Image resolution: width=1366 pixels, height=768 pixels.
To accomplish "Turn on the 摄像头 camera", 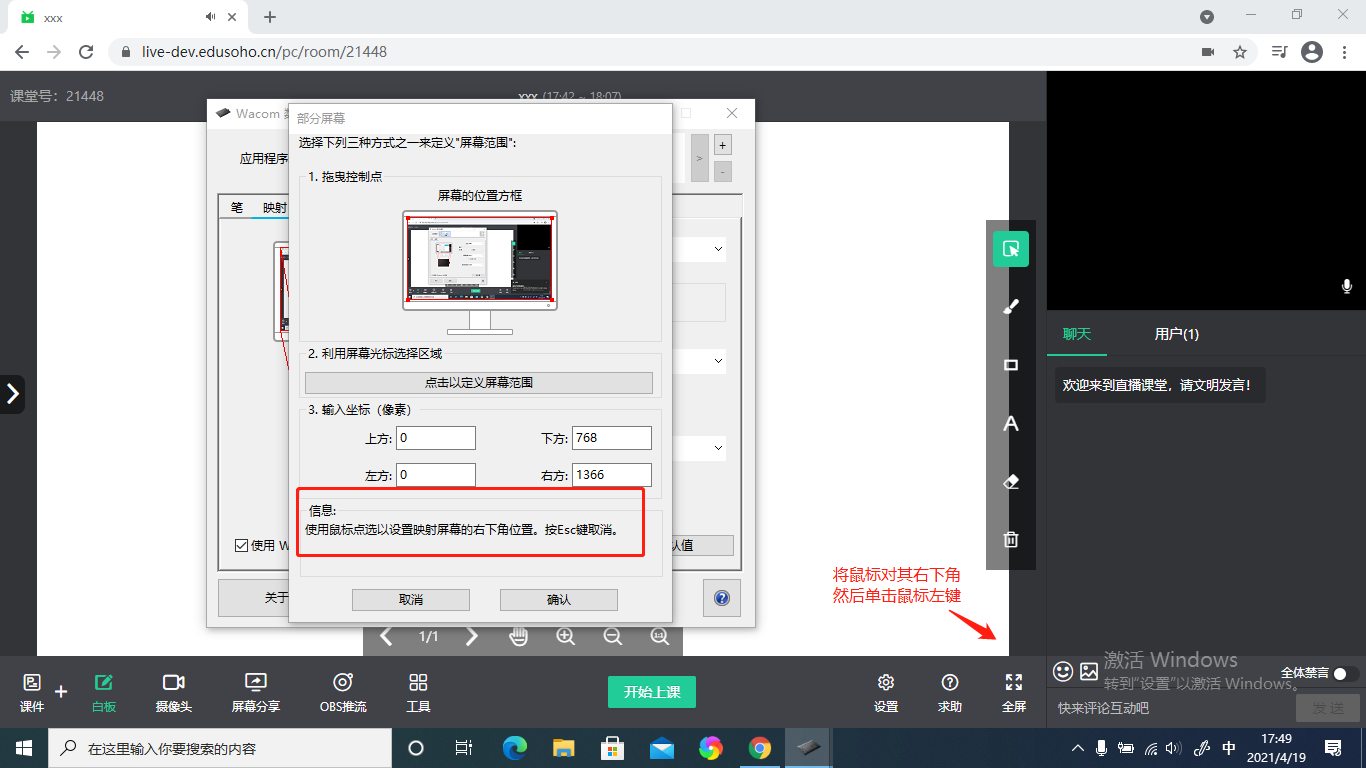I will (174, 692).
